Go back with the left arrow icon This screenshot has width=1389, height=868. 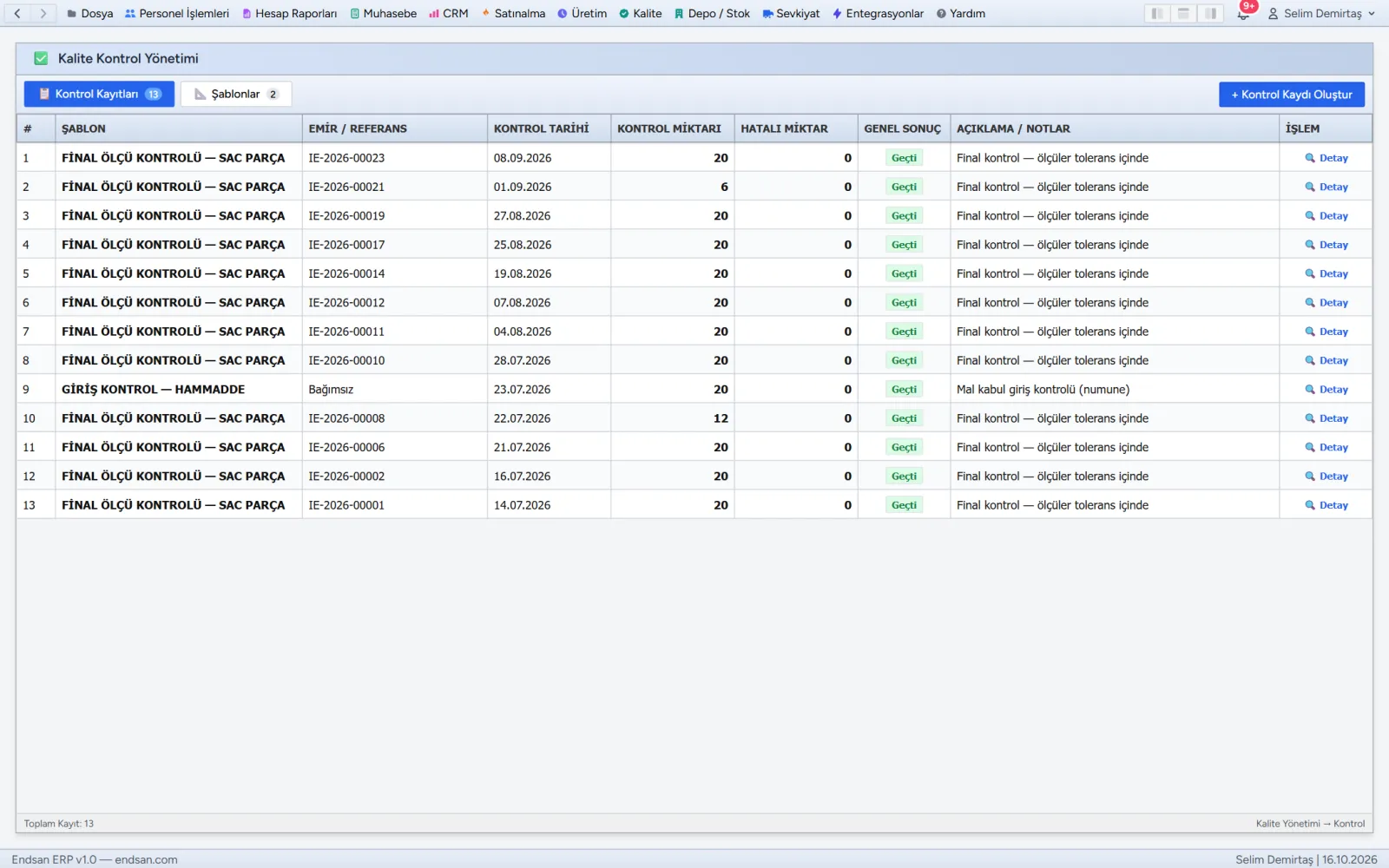point(17,13)
